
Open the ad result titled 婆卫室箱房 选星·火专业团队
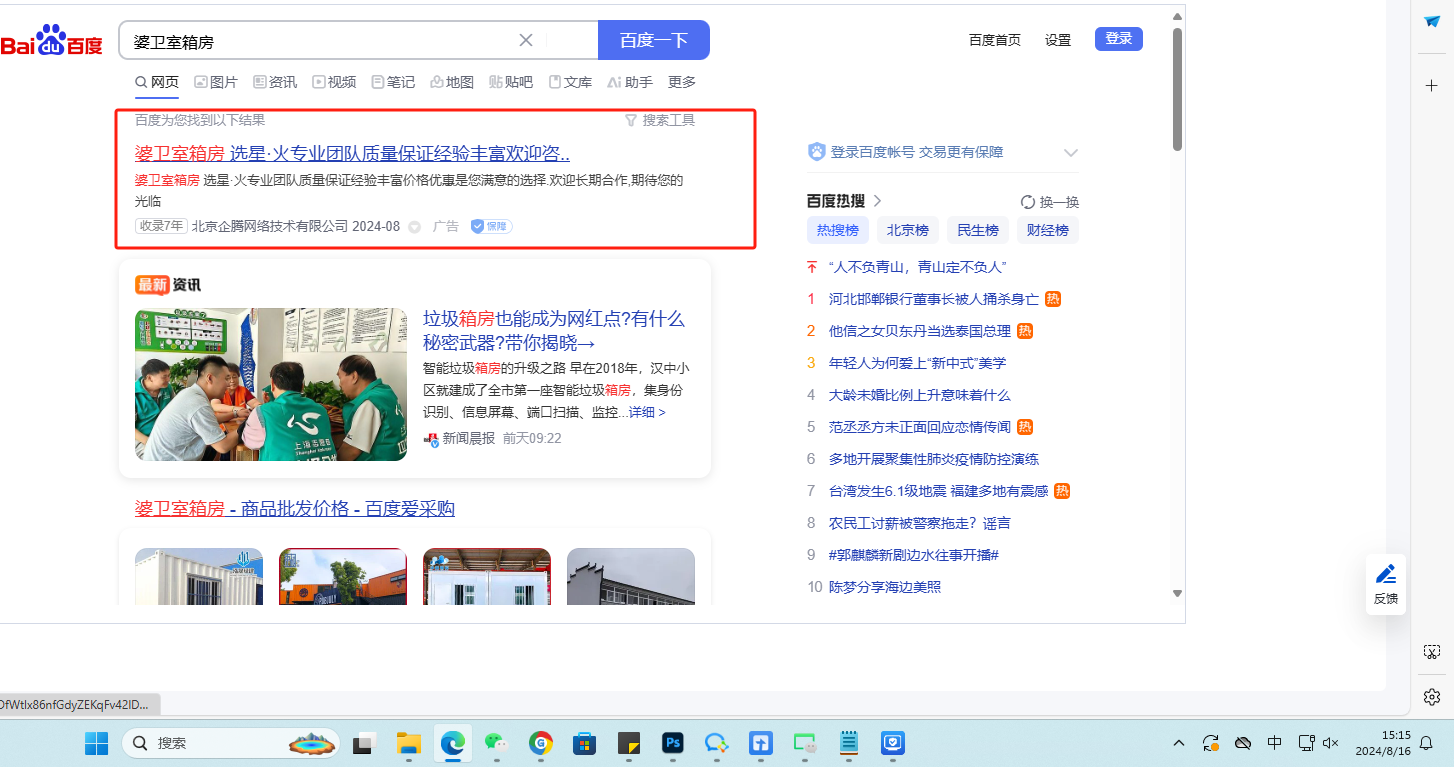(352, 154)
